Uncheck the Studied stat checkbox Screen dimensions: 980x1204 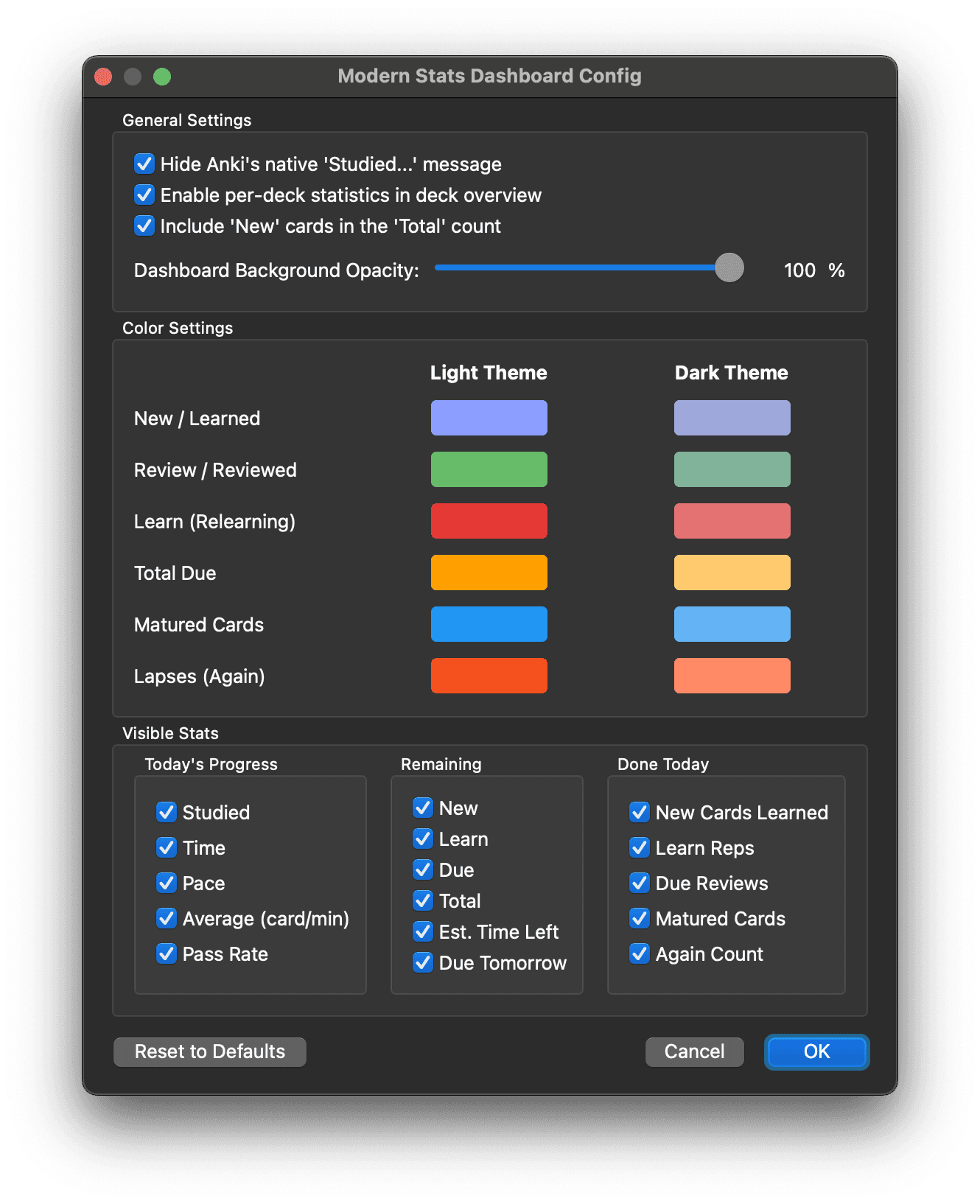167,812
